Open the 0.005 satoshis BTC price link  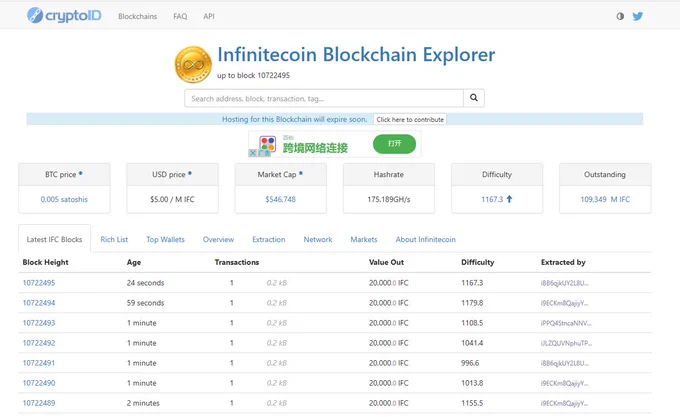coord(64,199)
